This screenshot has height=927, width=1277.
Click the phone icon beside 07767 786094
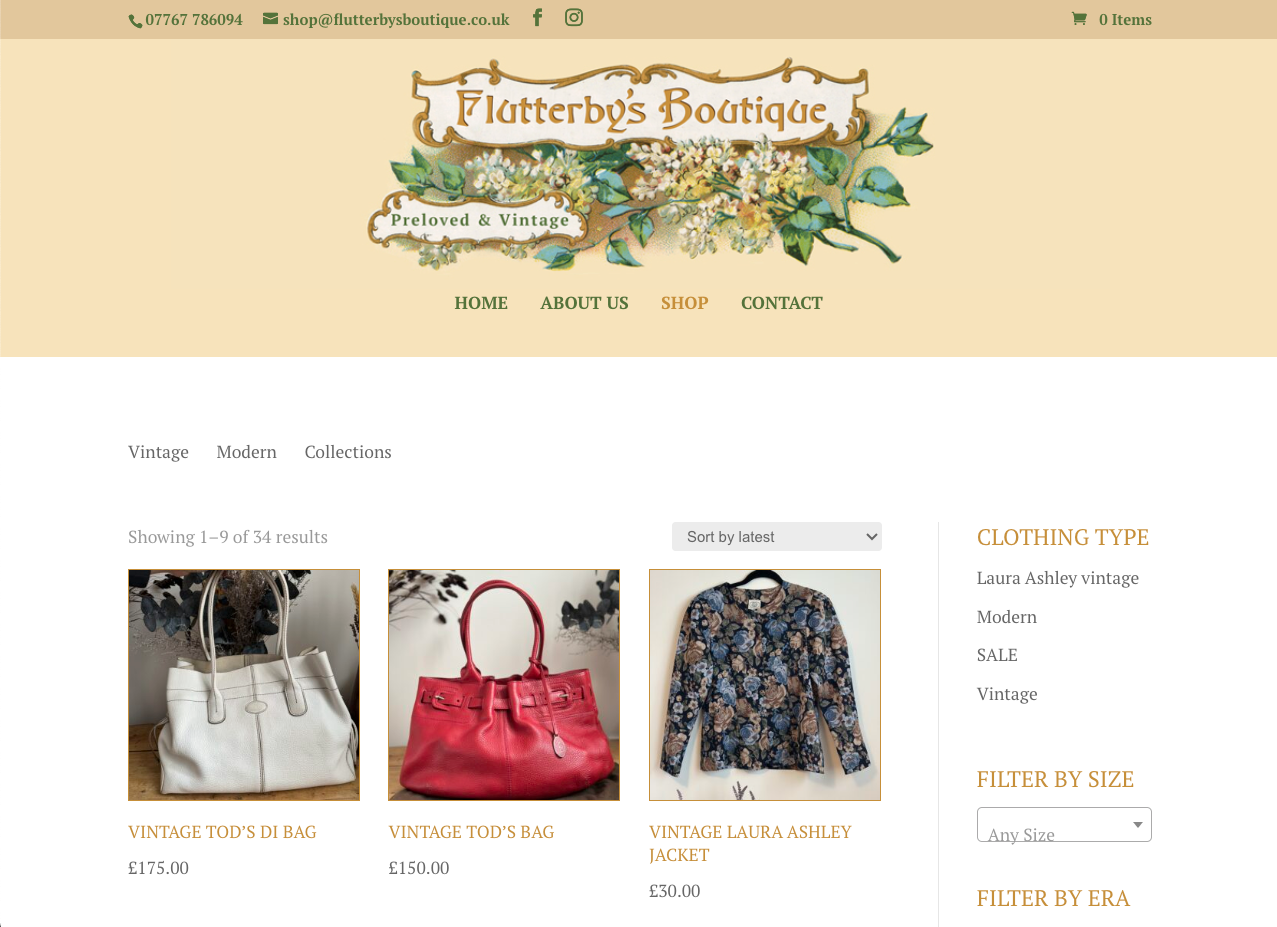click(135, 21)
